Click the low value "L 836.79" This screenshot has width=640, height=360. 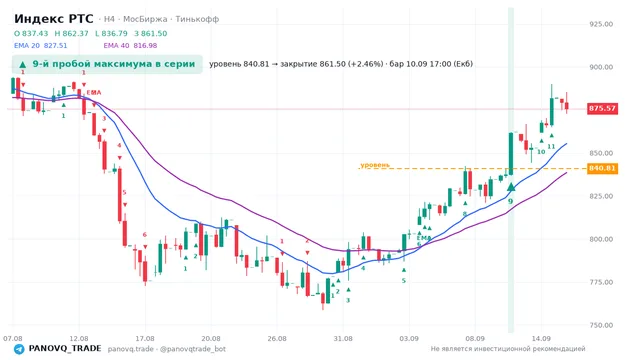pyautogui.click(x=111, y=33)
